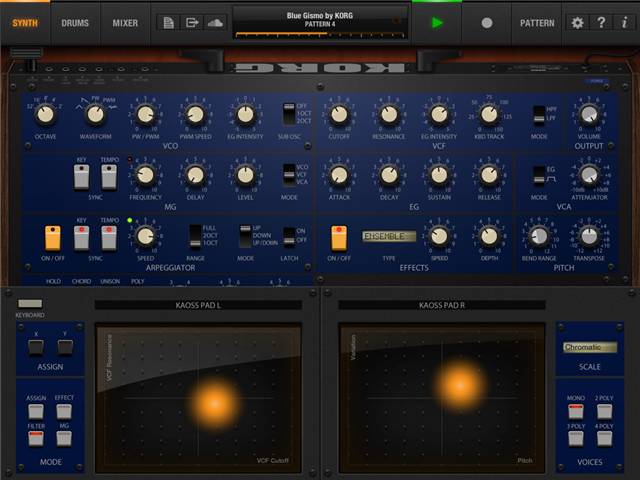Screen dimensions: 640x480
Task: Click the VCF CUTOFF knob
Action: pos(339,115)
